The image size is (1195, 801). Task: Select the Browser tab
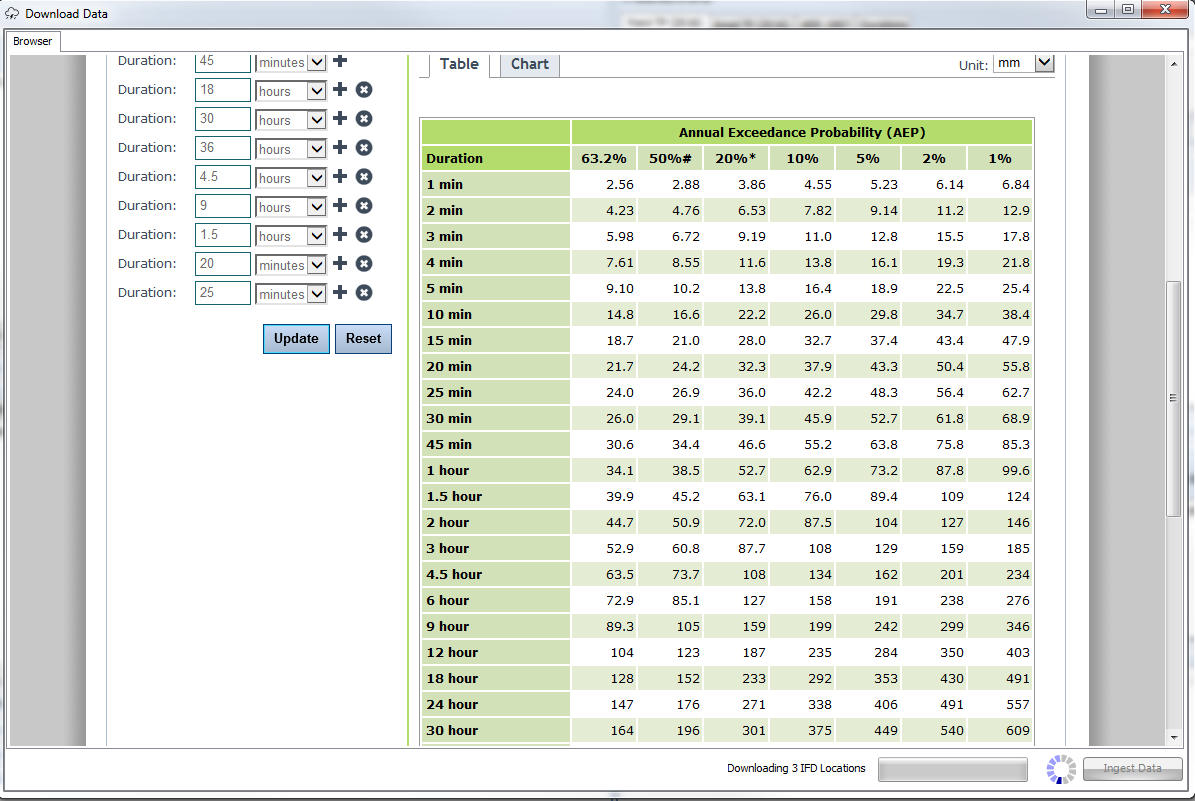click(33, 41)
